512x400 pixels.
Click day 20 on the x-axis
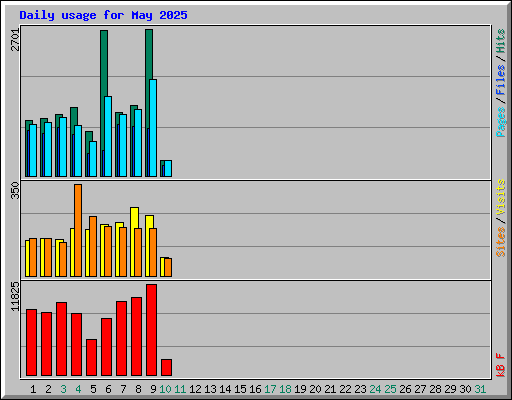[315, 389]
